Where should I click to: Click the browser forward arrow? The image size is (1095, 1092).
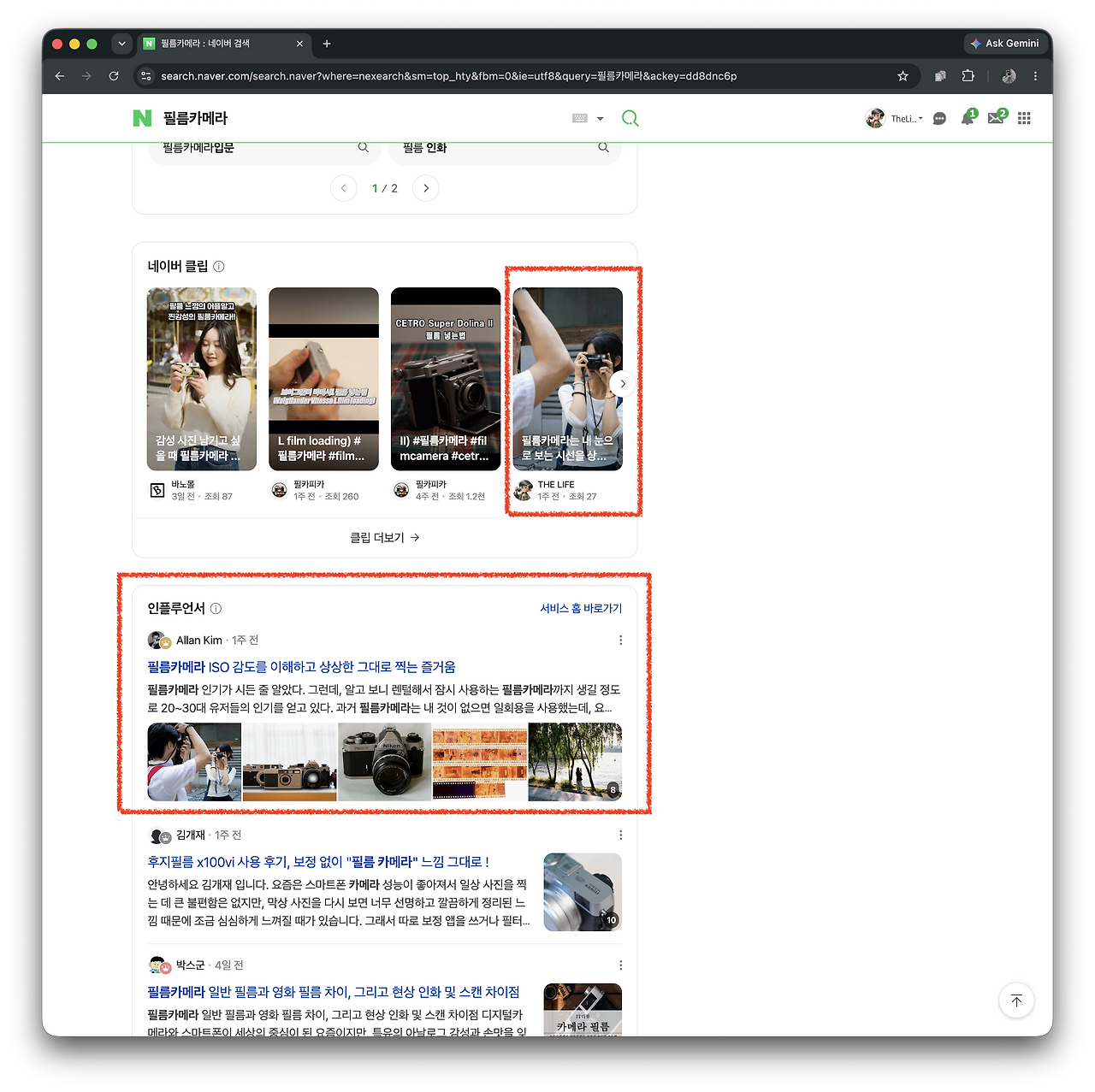pos(86,76)
